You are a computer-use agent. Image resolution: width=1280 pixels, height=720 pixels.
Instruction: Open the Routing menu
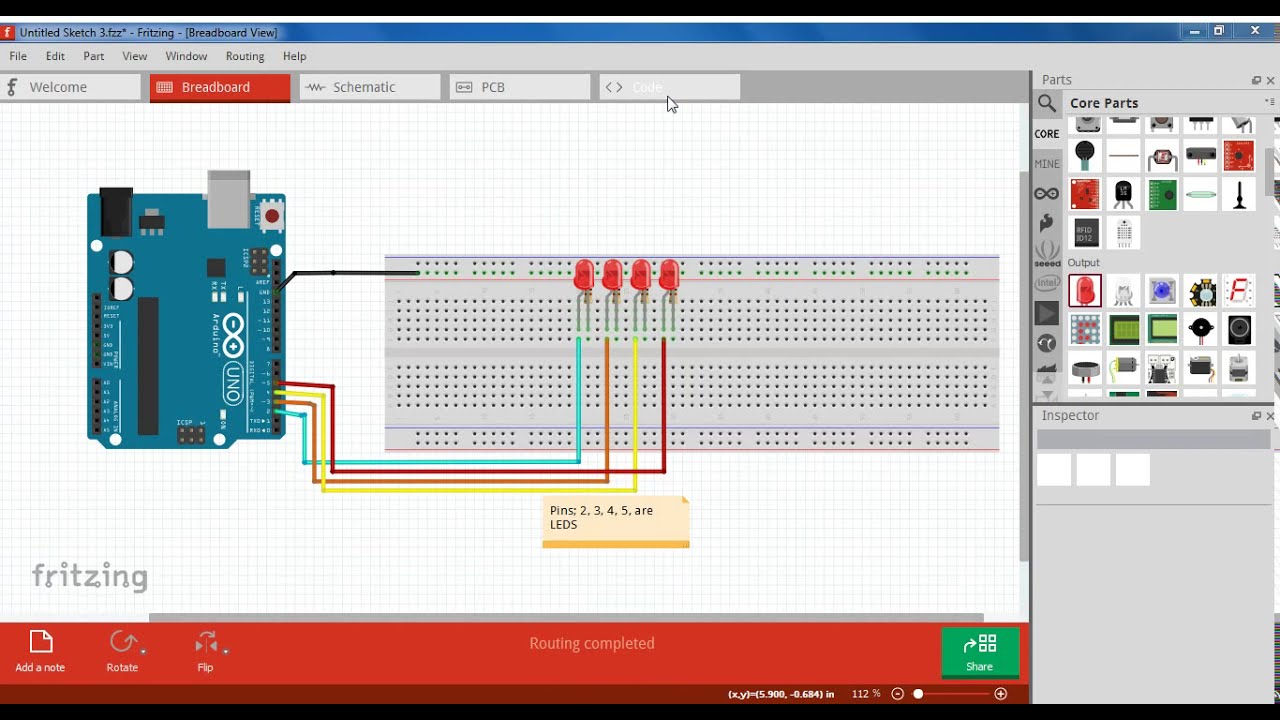(245, 56)
